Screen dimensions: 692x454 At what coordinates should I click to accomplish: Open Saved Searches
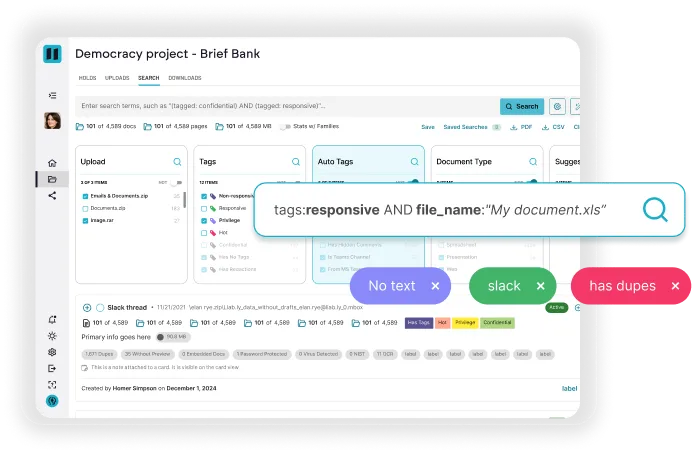pyautogui.click(x=466, y=127)
